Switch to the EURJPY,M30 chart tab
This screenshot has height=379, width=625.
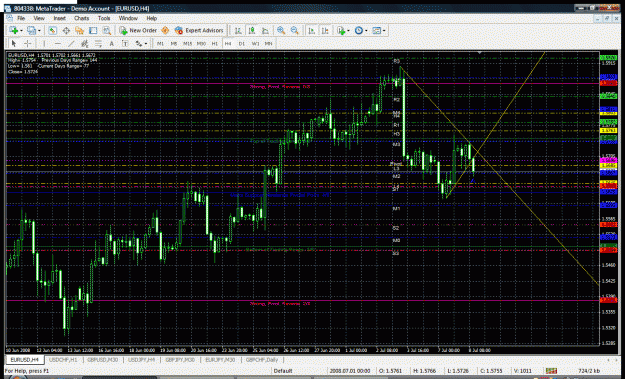tap(220, 360)
